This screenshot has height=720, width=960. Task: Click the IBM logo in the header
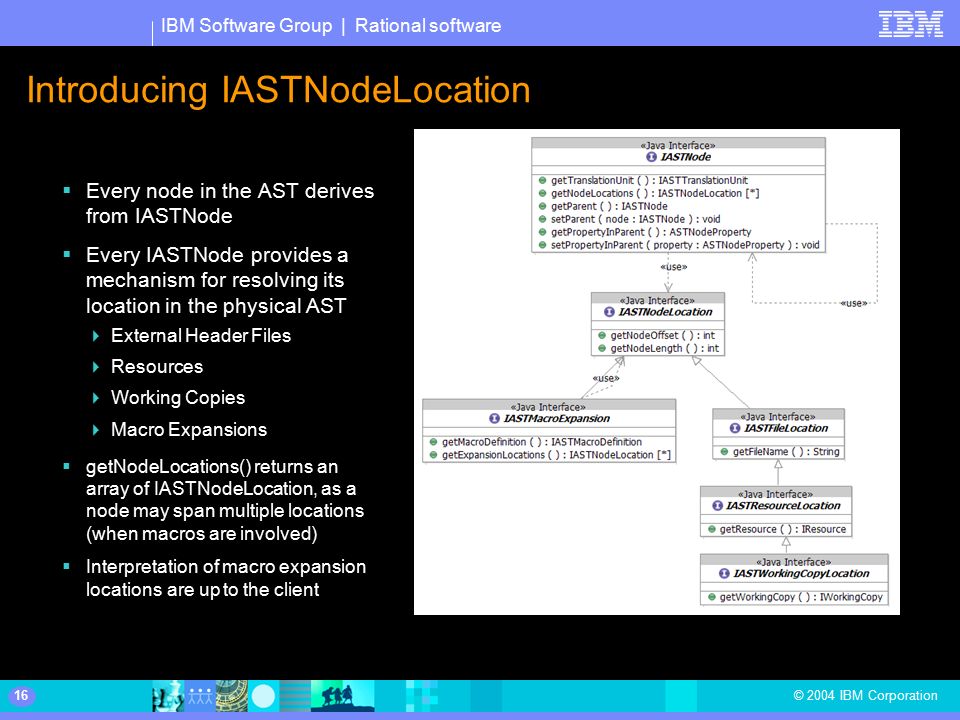(x=910, y=25)
